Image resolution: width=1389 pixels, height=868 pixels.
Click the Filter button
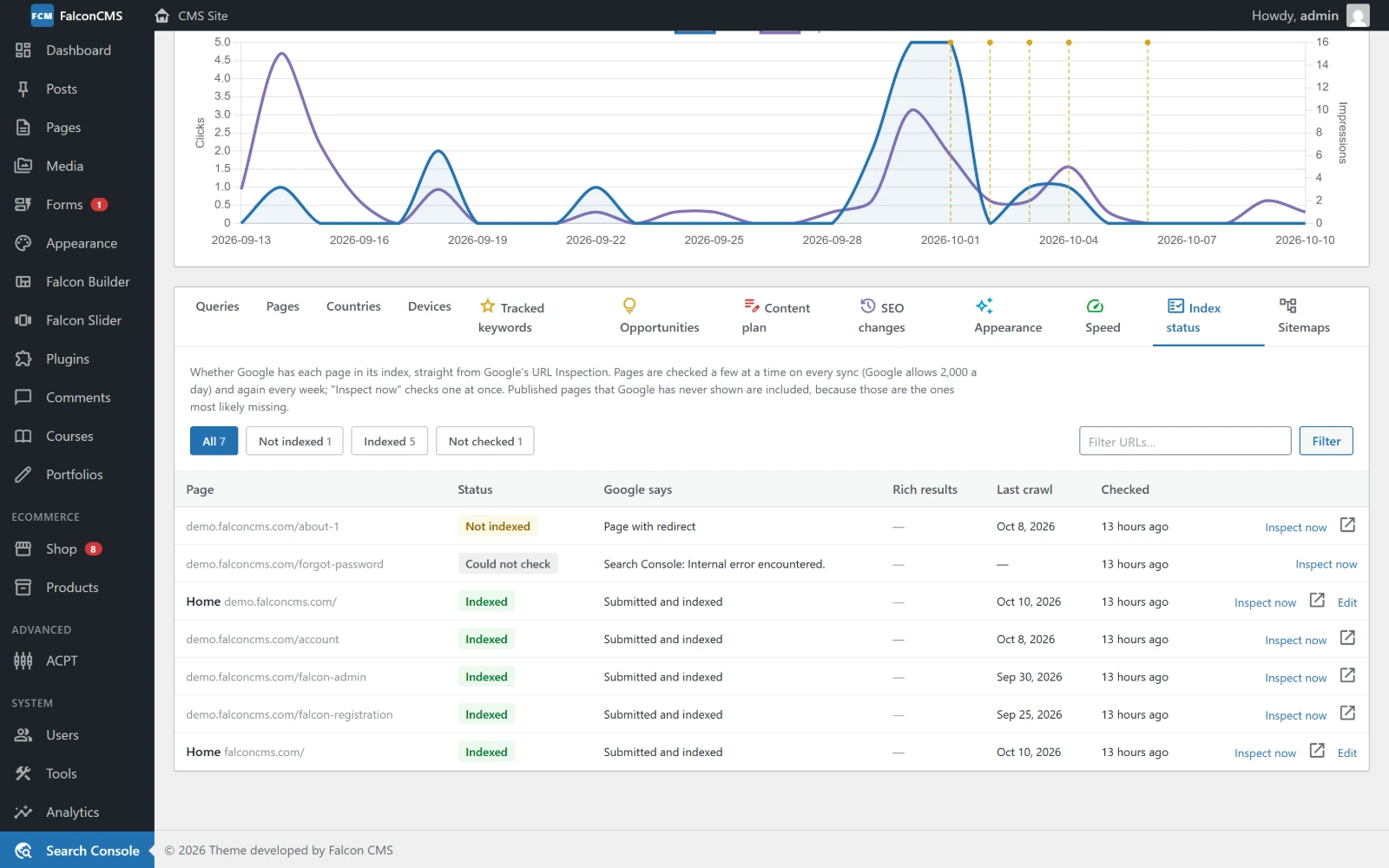coord(1326,441)
